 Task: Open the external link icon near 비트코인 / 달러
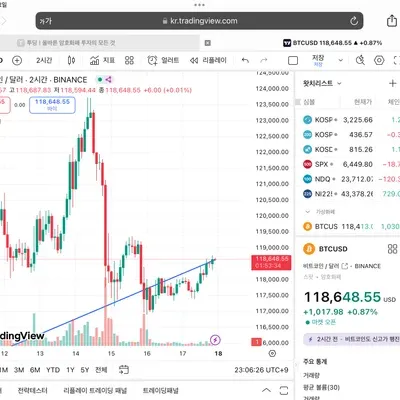coord(345,266)
